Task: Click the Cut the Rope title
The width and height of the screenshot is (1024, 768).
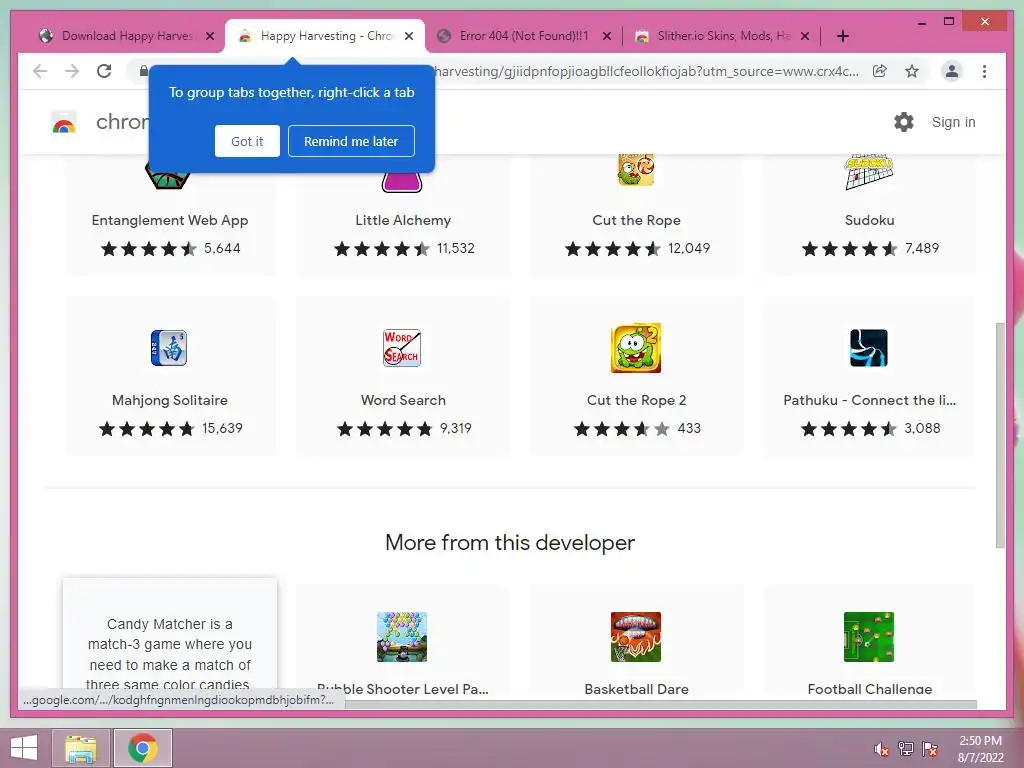Action: coord(637,220)
